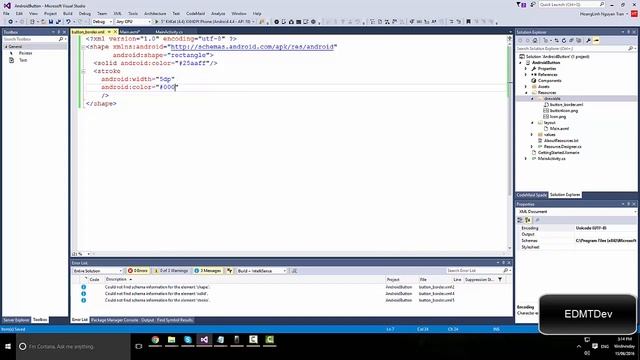The image size is (640, 360).
Task: Click the Sync with Active Document icon
Action: click(x=556, y=40)
